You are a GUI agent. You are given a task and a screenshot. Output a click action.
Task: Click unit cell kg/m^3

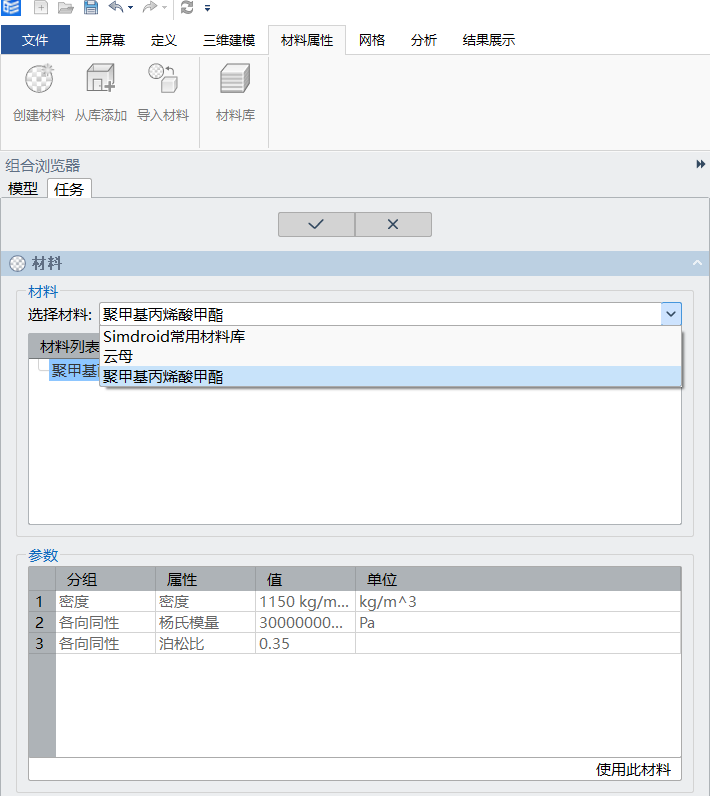[518, 602]
